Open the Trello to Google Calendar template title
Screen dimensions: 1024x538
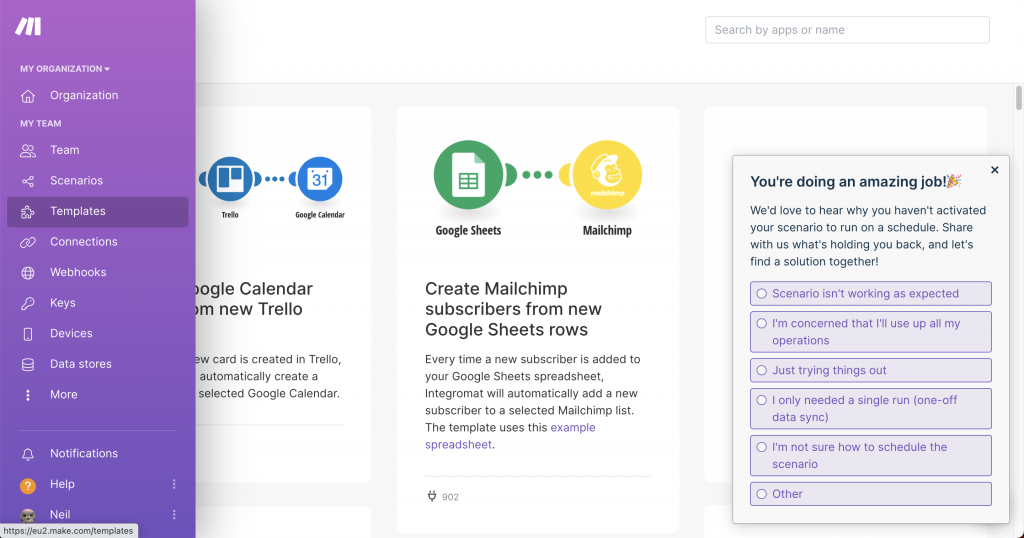[255, 298]
